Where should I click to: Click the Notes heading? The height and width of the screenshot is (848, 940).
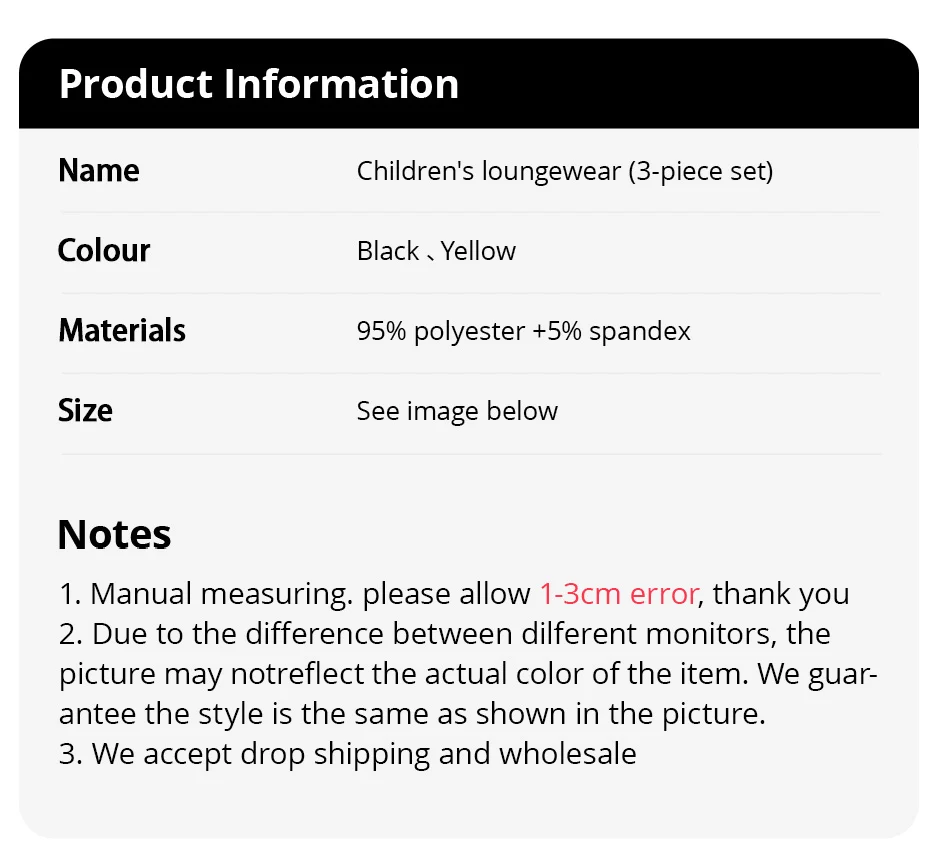(114, 535)
